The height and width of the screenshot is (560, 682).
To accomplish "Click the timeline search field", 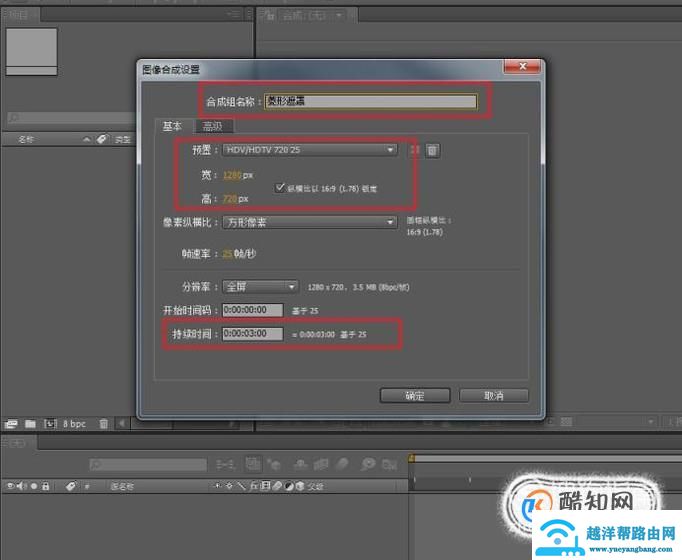I will pos(148,465).
